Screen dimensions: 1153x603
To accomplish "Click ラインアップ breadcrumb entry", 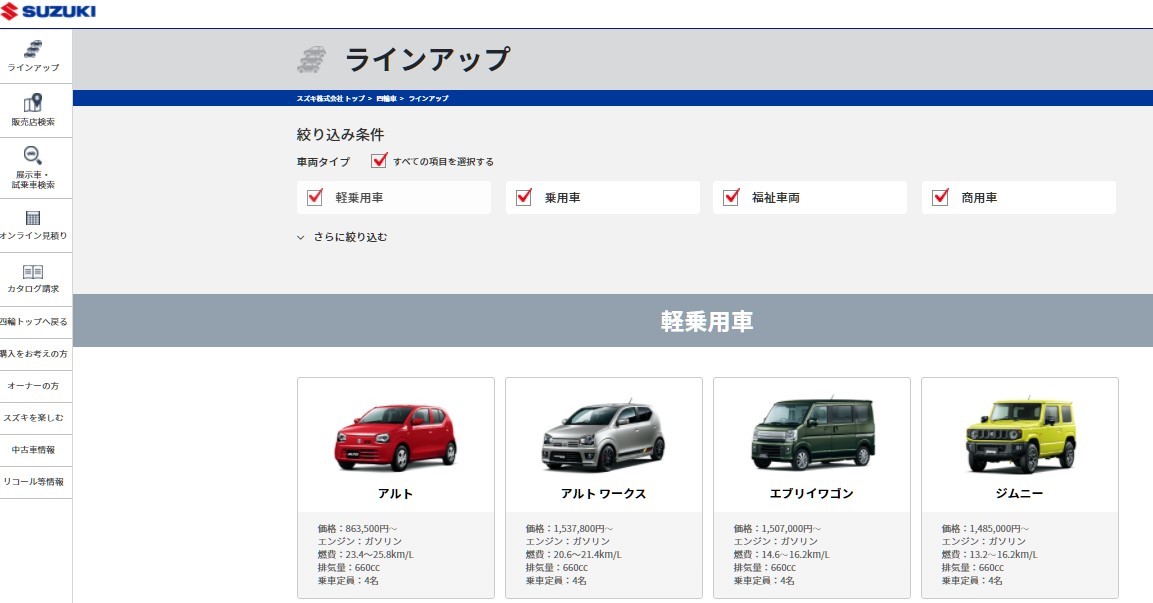I will coord(429,99).
